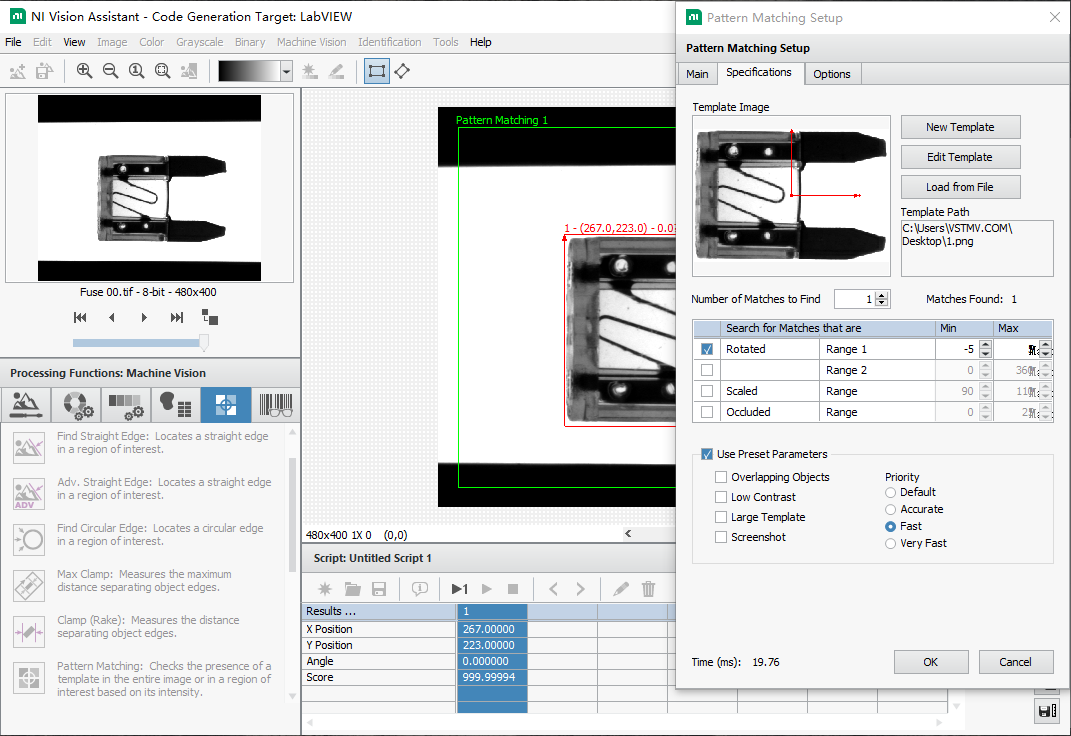Confirm setup with OK button
The height and width of the screenshot is (736, 1071).
click(931, 662)
